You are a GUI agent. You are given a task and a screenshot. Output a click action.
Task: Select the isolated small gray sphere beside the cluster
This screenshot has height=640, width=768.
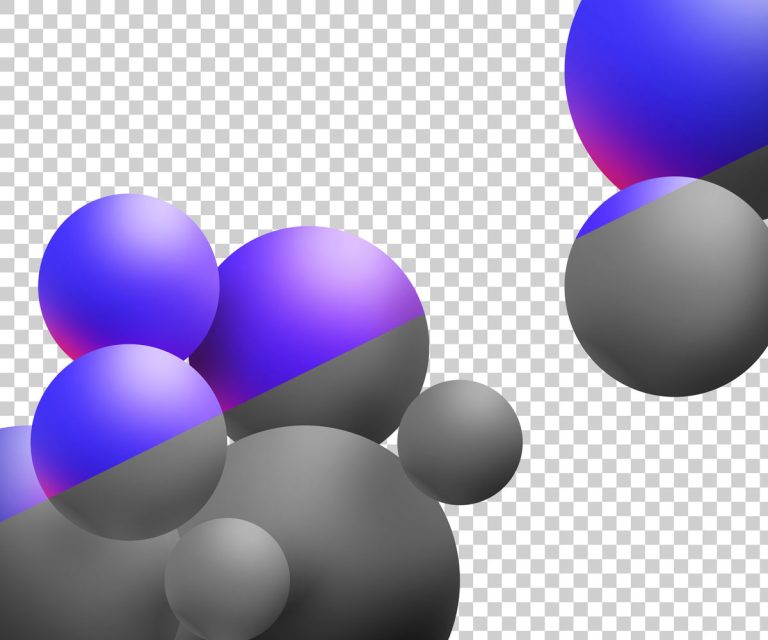pos(460,442)
